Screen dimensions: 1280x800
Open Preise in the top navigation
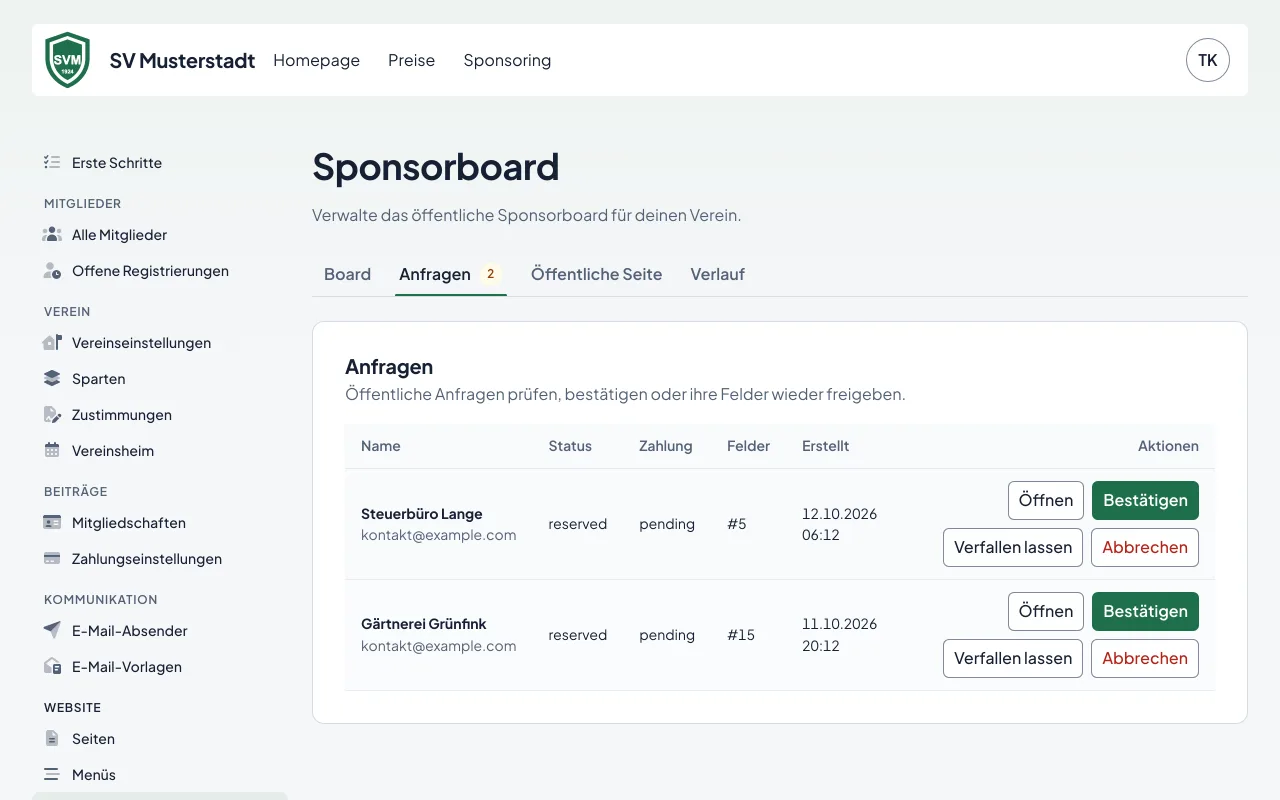tap(412, 60)
